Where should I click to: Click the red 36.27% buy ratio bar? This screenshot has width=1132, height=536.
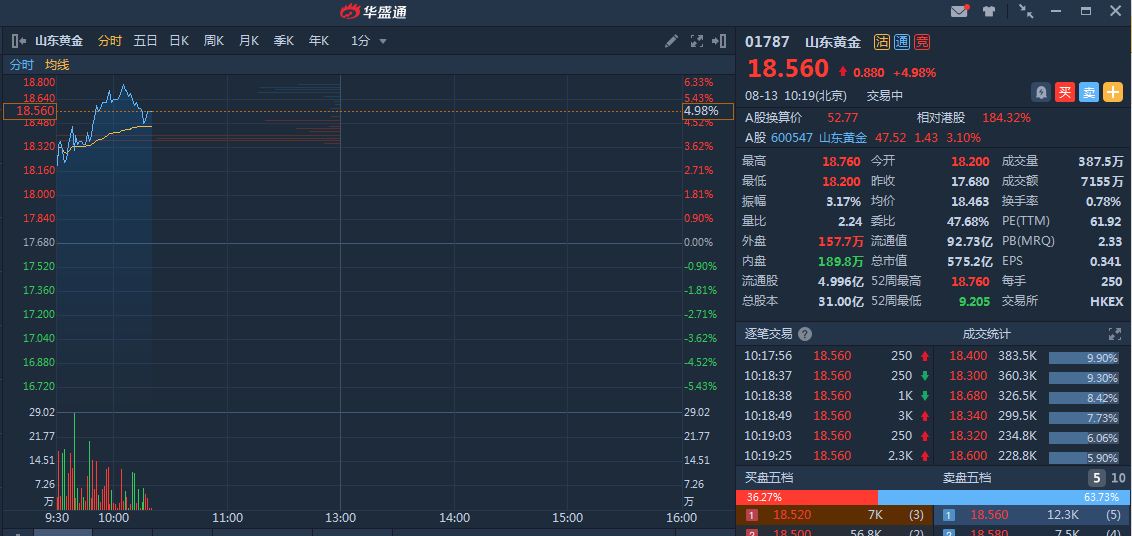(x=806, y=498)
